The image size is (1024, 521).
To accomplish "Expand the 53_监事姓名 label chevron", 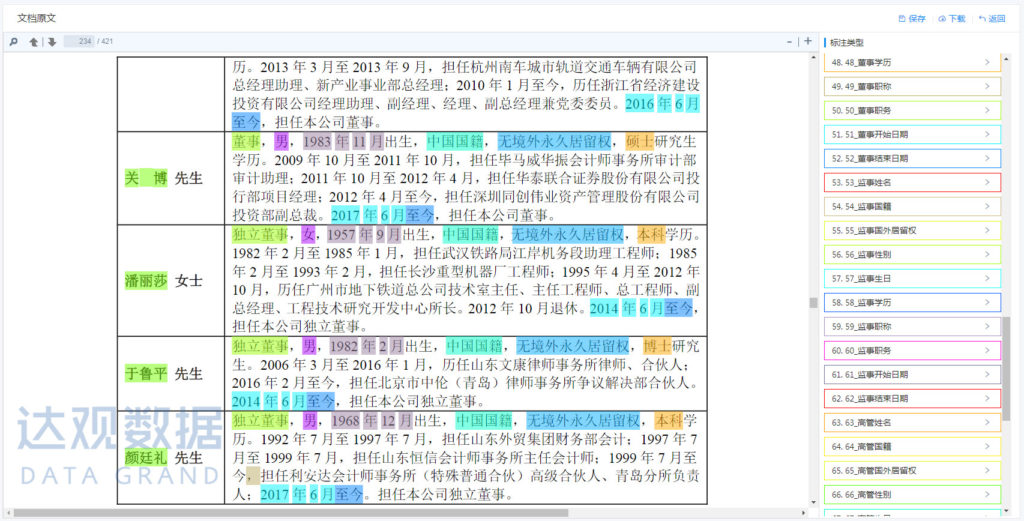I will (x=987, y=183).
